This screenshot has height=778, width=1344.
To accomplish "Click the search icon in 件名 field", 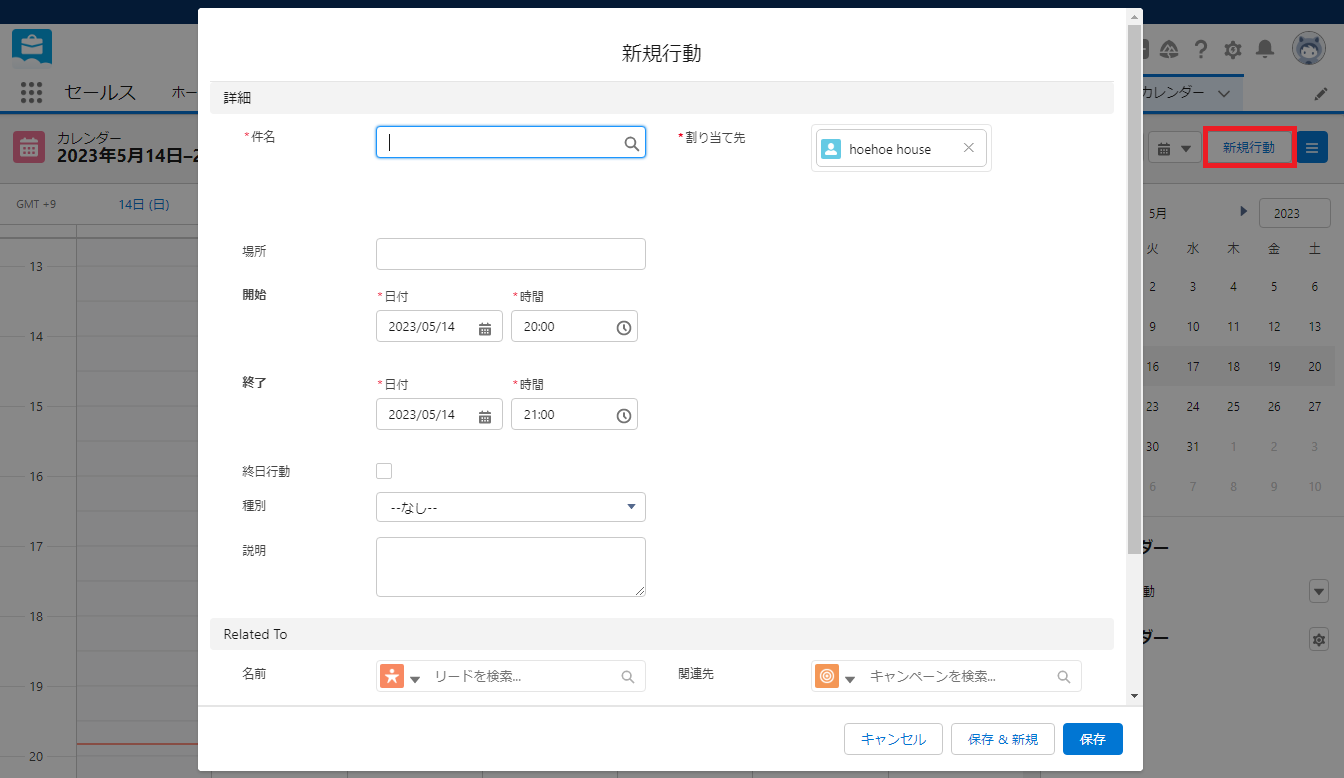I will tap(631, 143).
